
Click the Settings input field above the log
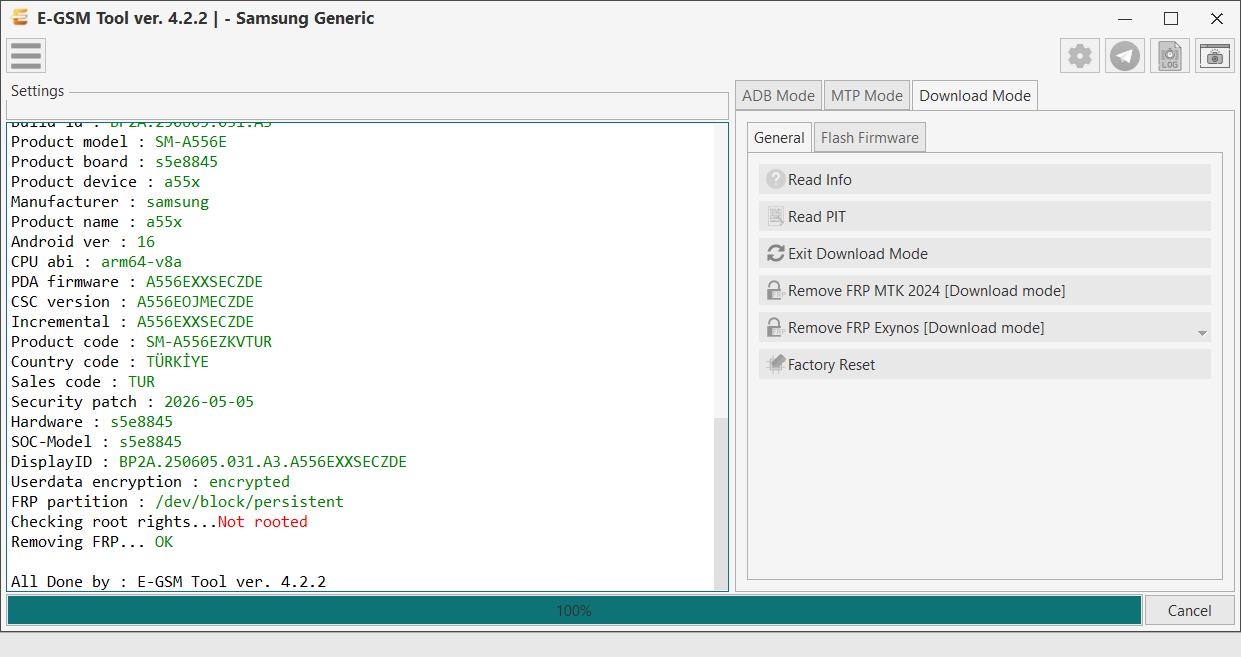pos(367,108)
